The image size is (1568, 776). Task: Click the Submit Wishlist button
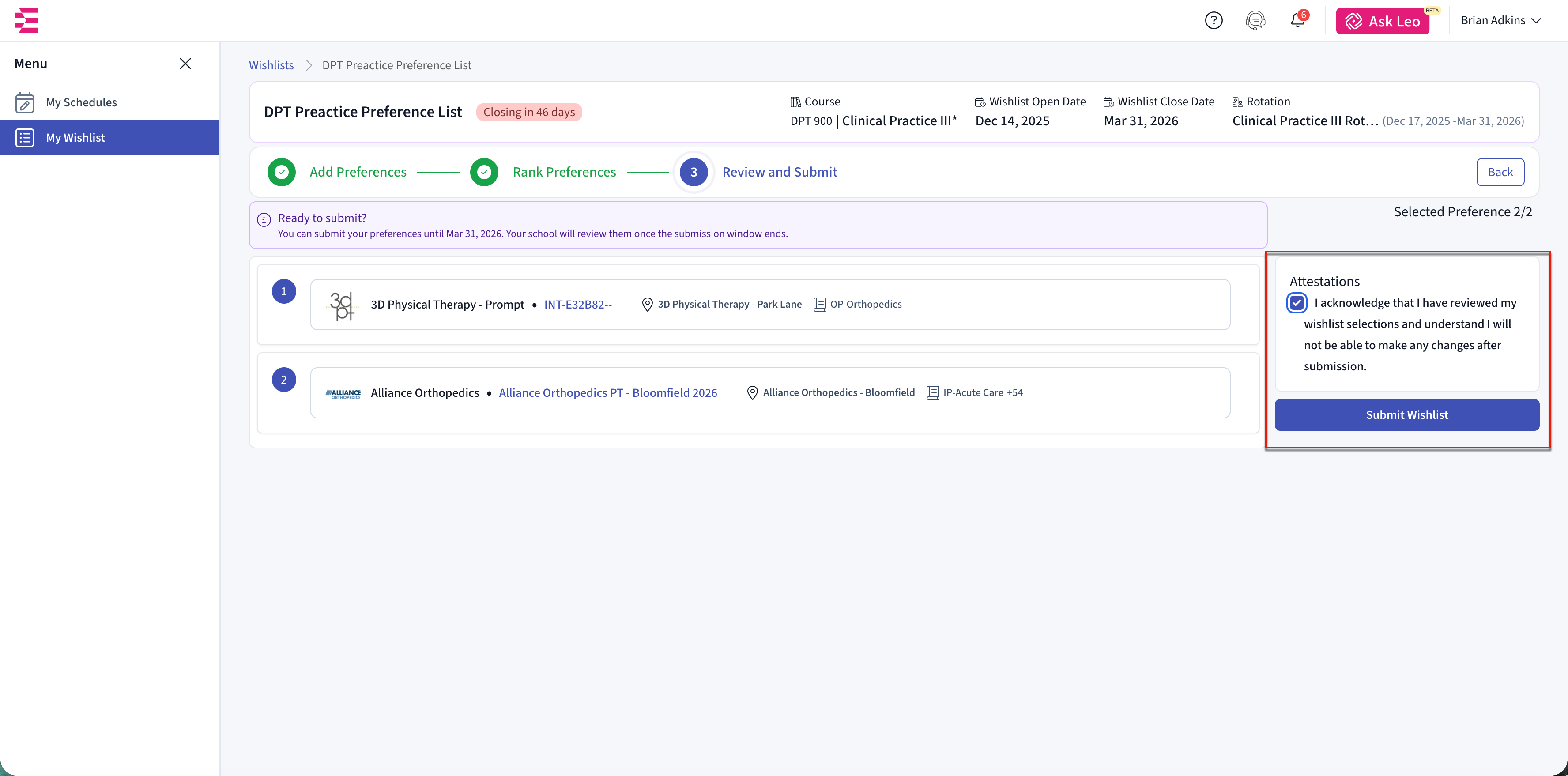[1406, 415]
